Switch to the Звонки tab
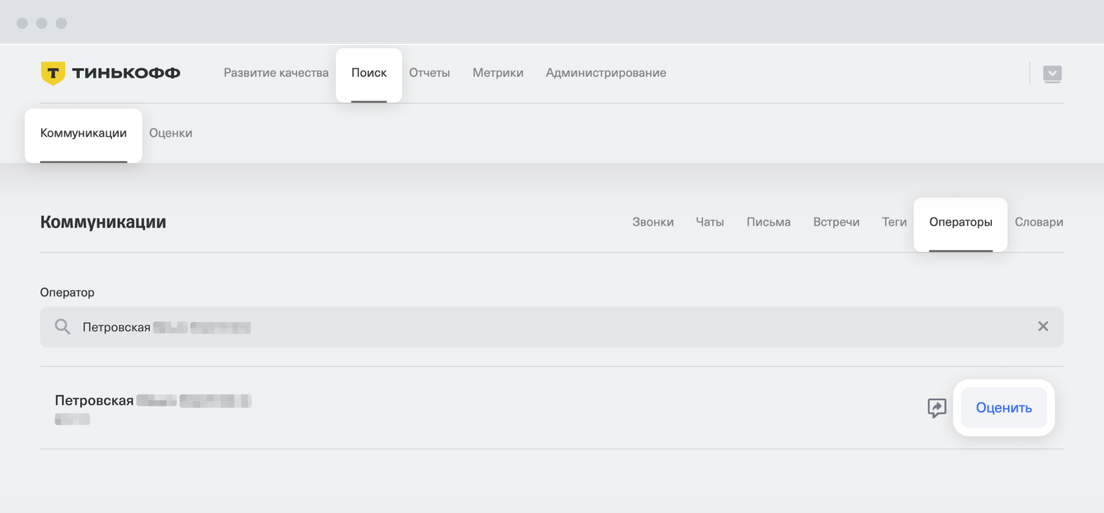This screenshot has width=1104, height=513. (653, 222)
